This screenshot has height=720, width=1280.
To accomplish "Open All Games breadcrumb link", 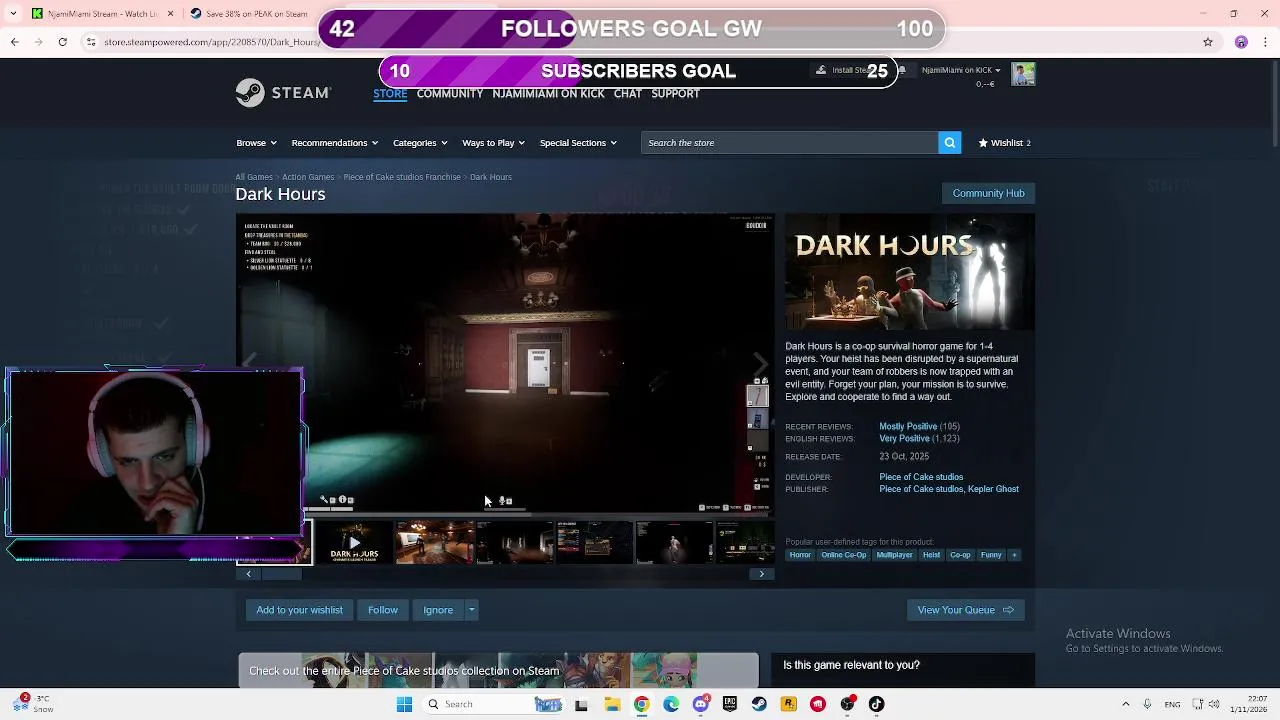I will tap(254, 177).
